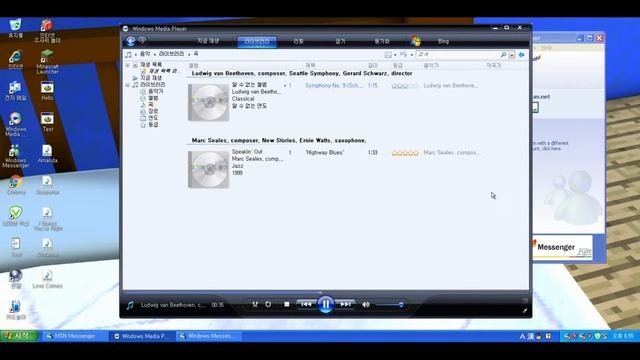640x360 pixels.
Task: Select 장르 in the library tree
Action: 153,111
